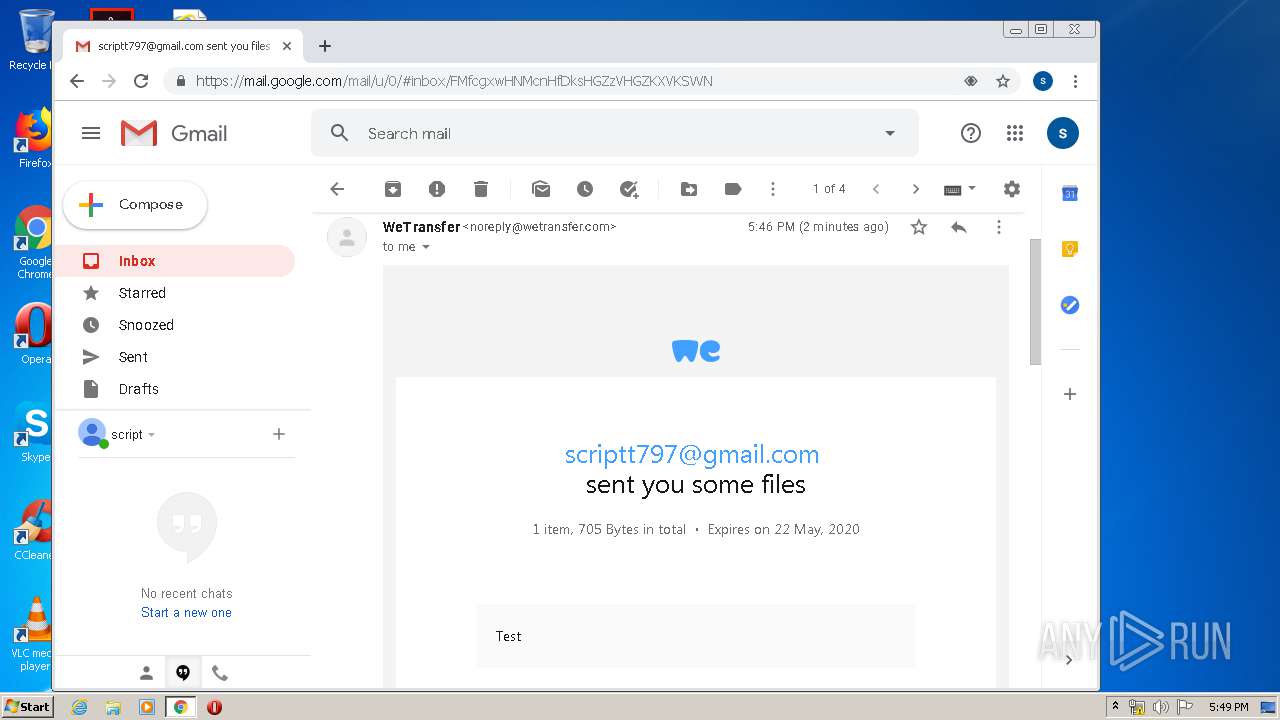
Task: Close the Gmail browser tab
Action: (x=287, y=46)
